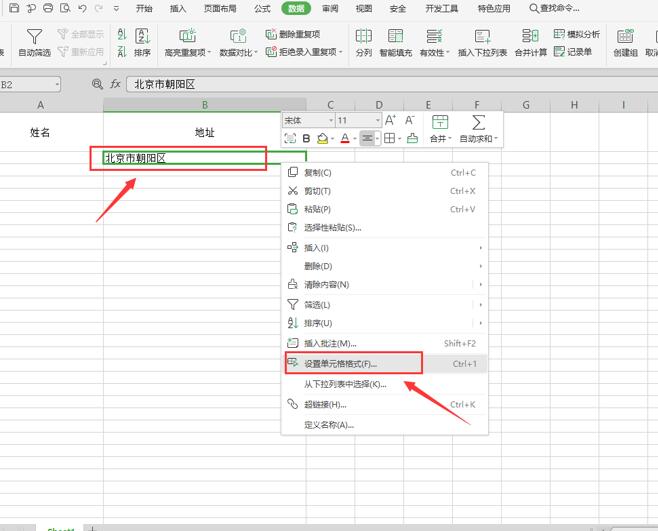Expand the 筛选(L) submenu arrow
This screenshot has height=531, width=658.
point(480,305)
